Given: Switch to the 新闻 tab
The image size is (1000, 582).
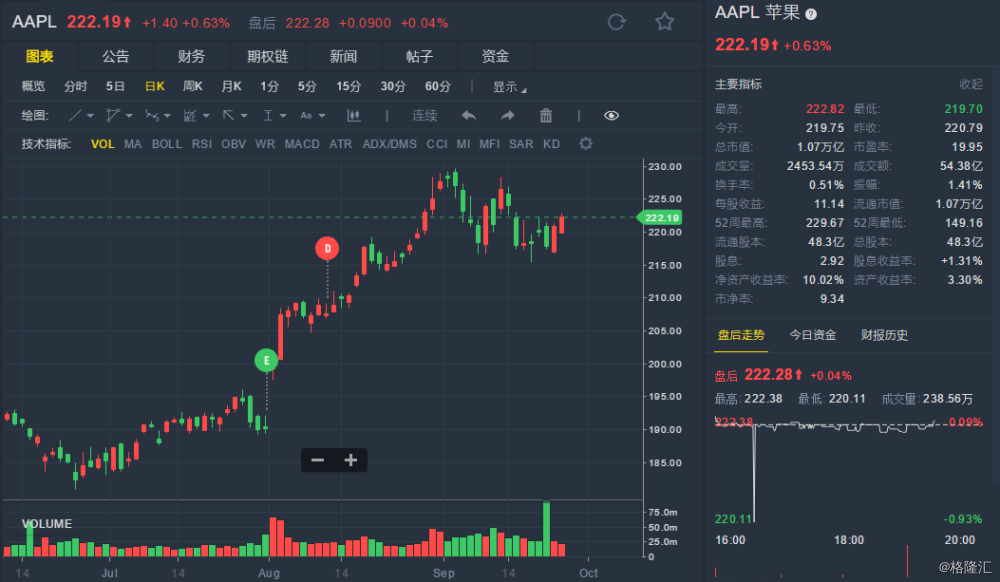Looking at the screenshot, I should coord(343,56).
